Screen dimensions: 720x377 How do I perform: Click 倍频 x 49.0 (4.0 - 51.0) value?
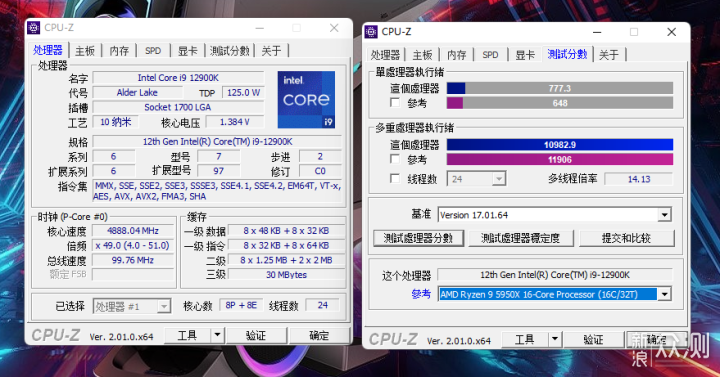(x=133, y=245)
